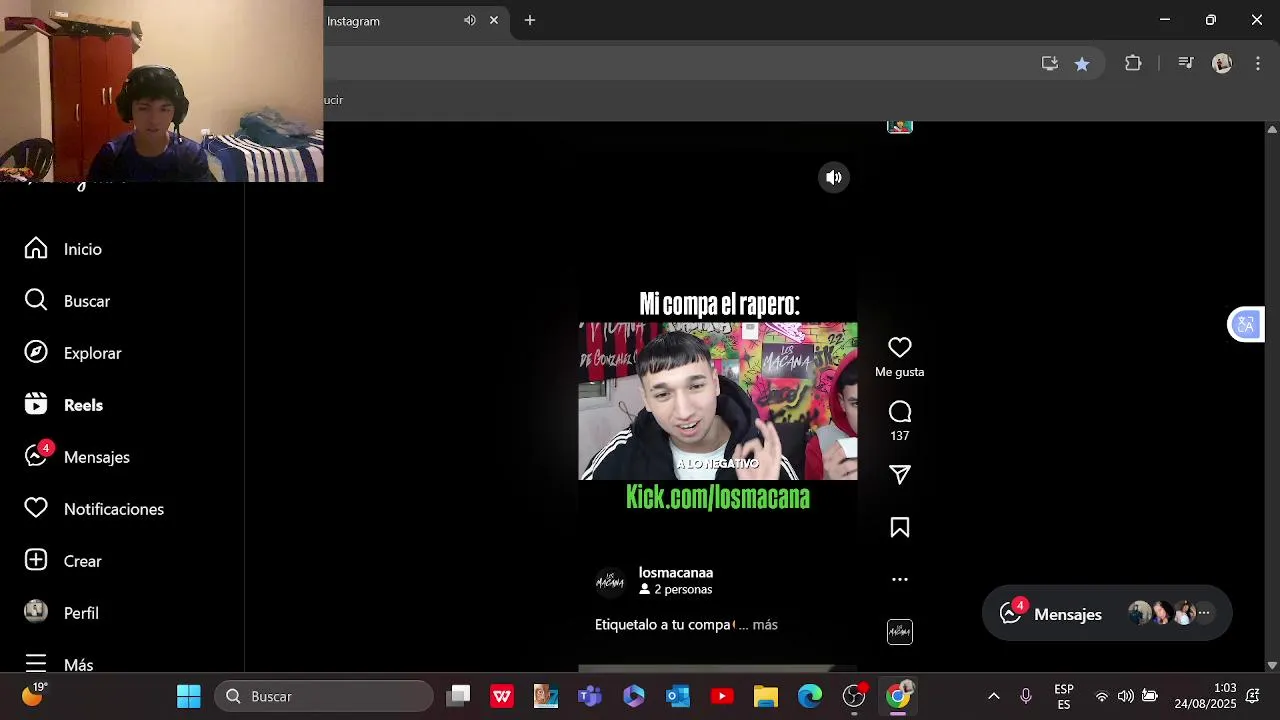The image size is (1280, 720).
Task: Open Outlook from the taskbar
Action: tap(678, 696)
